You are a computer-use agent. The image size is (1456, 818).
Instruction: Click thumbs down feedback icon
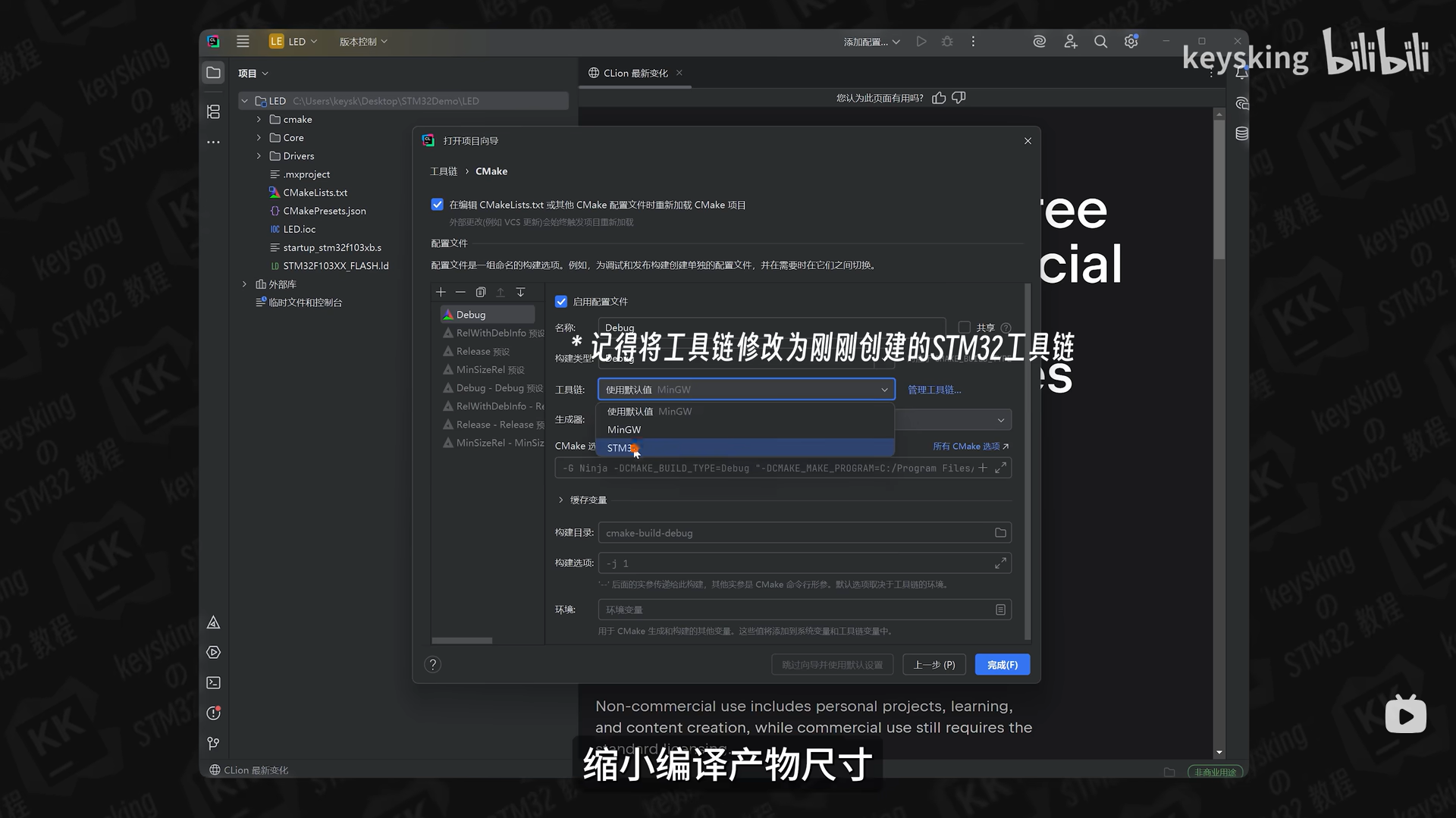[x=959, y=98]
